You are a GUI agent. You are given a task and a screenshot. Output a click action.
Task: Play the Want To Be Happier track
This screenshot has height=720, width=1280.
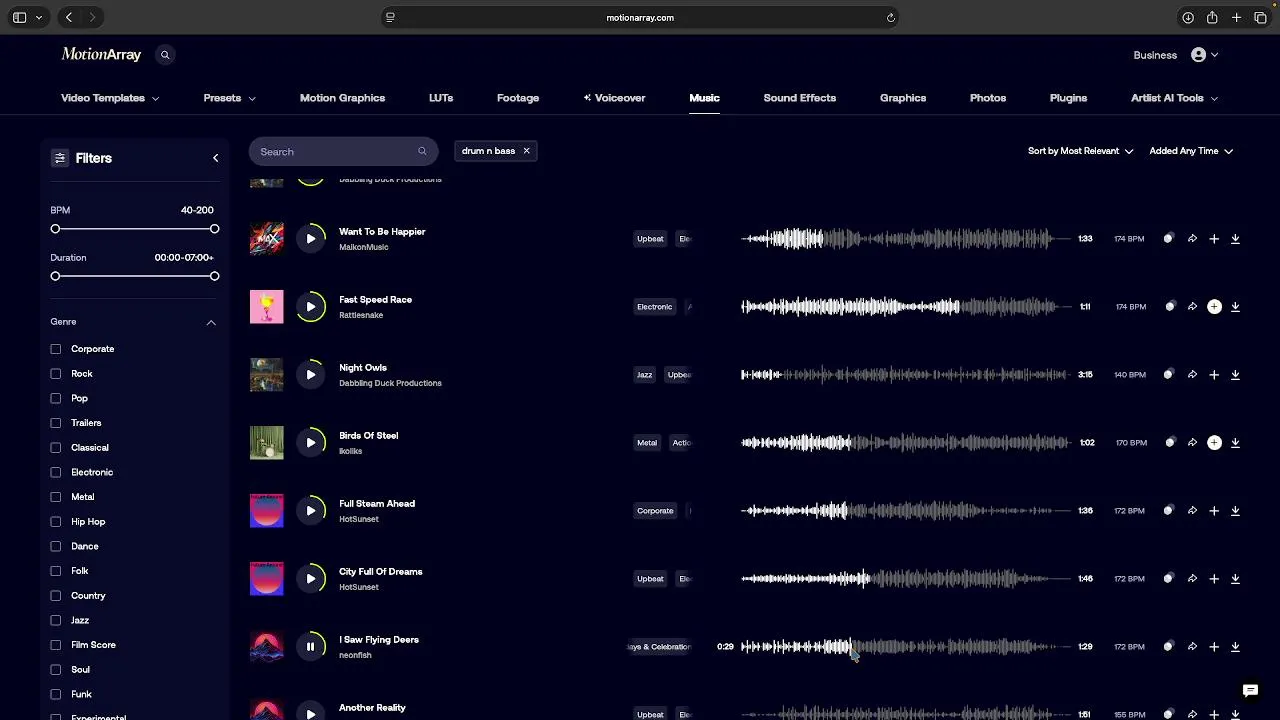310,239
